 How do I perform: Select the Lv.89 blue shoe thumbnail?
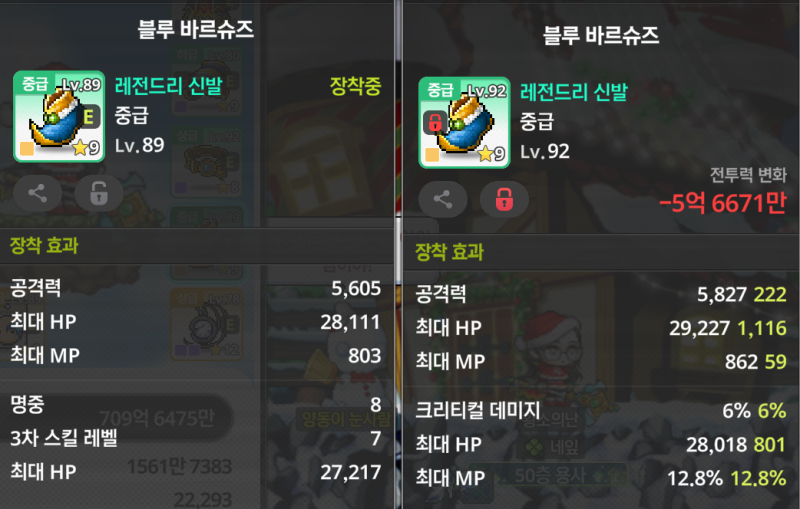(59, 116)
